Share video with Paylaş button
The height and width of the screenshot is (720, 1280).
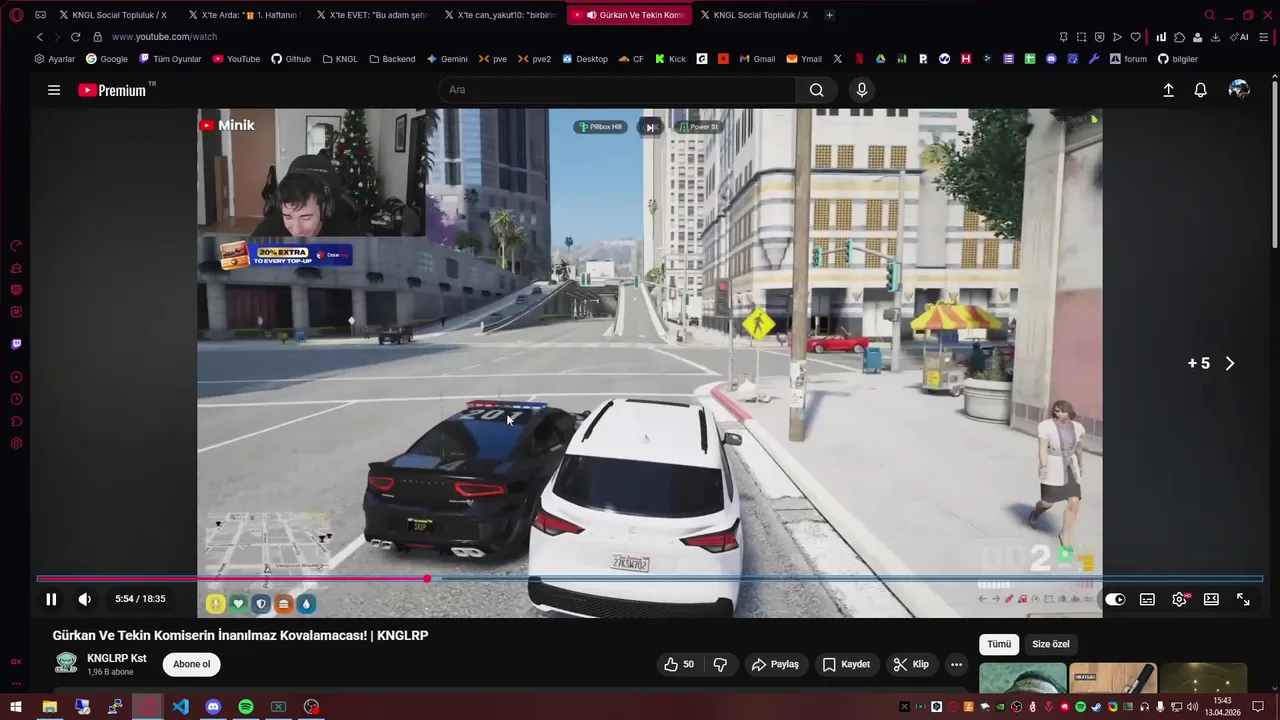(776, 664)
